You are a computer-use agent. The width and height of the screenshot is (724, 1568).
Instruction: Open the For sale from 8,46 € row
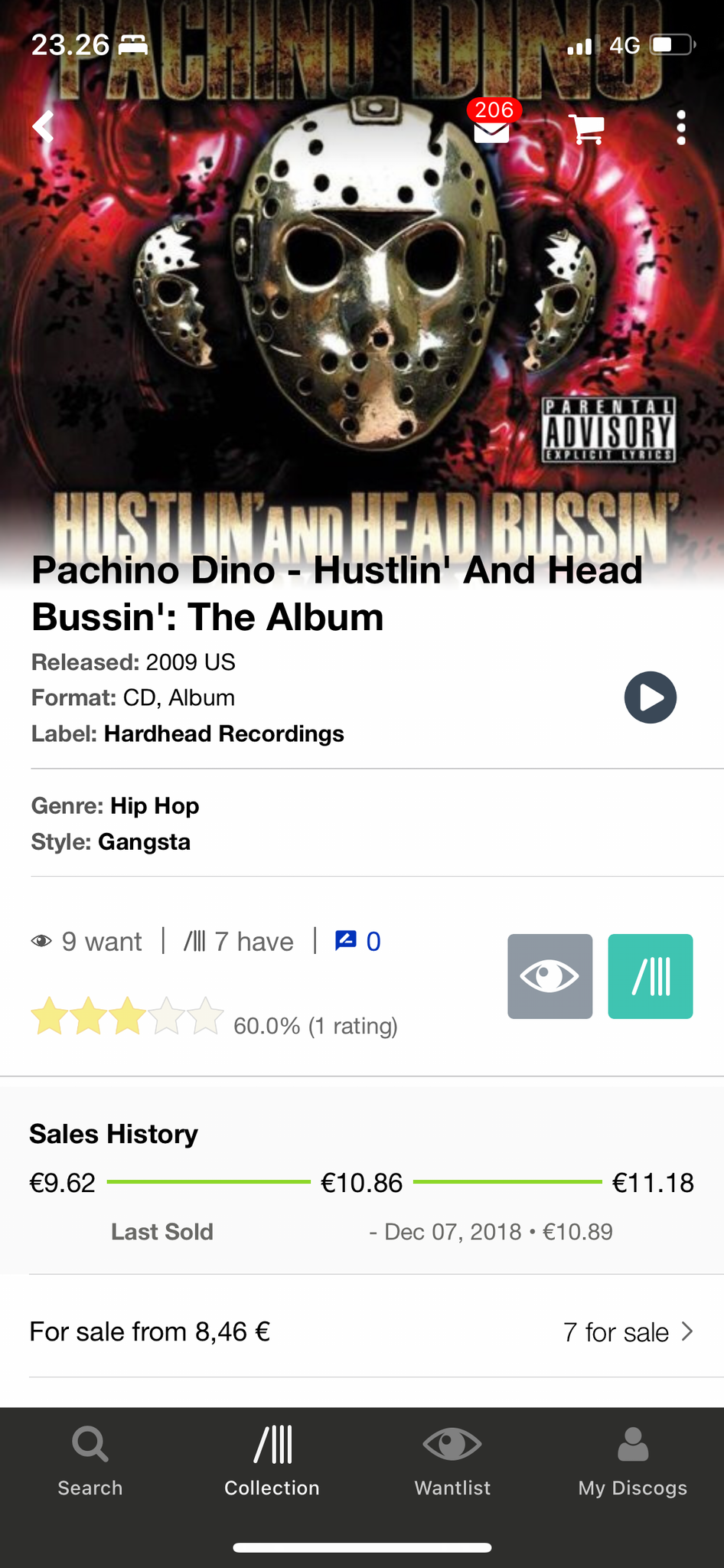[362, 1331]
